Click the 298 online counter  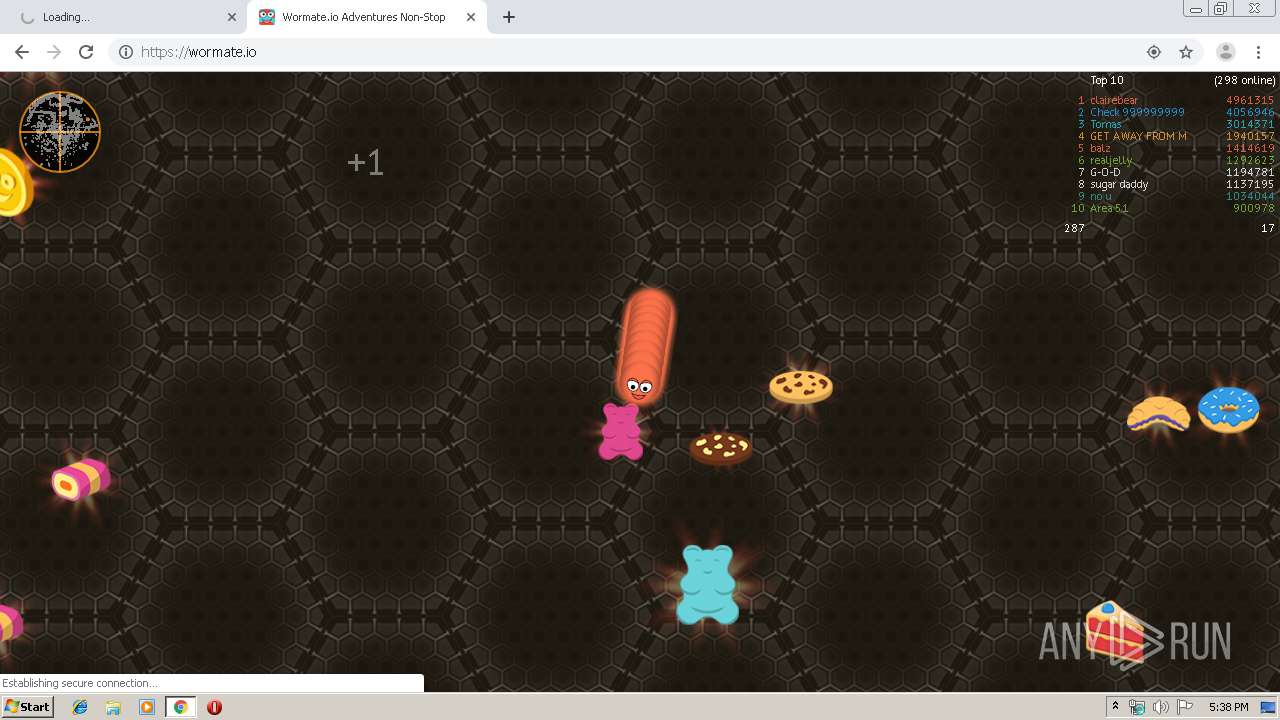tap(1245, 80)
